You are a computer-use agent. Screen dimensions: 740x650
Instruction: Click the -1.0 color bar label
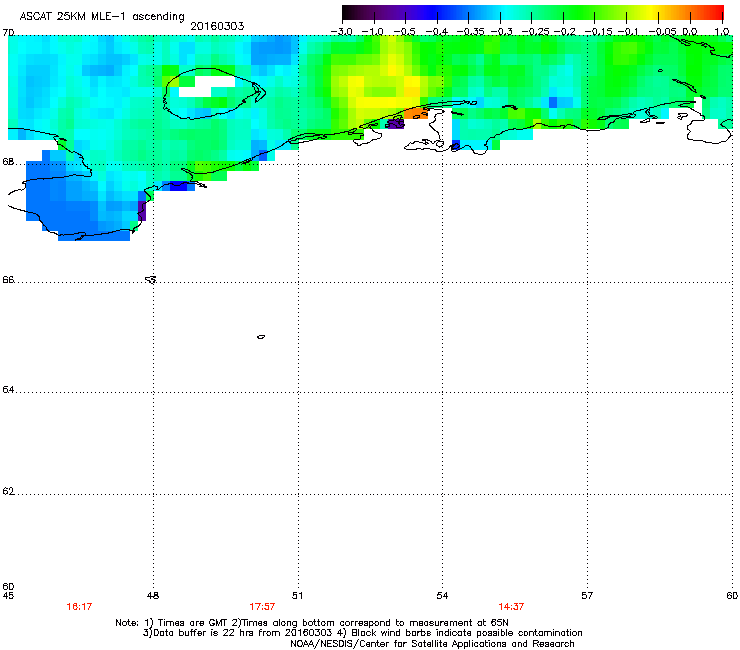pos(373,32)
